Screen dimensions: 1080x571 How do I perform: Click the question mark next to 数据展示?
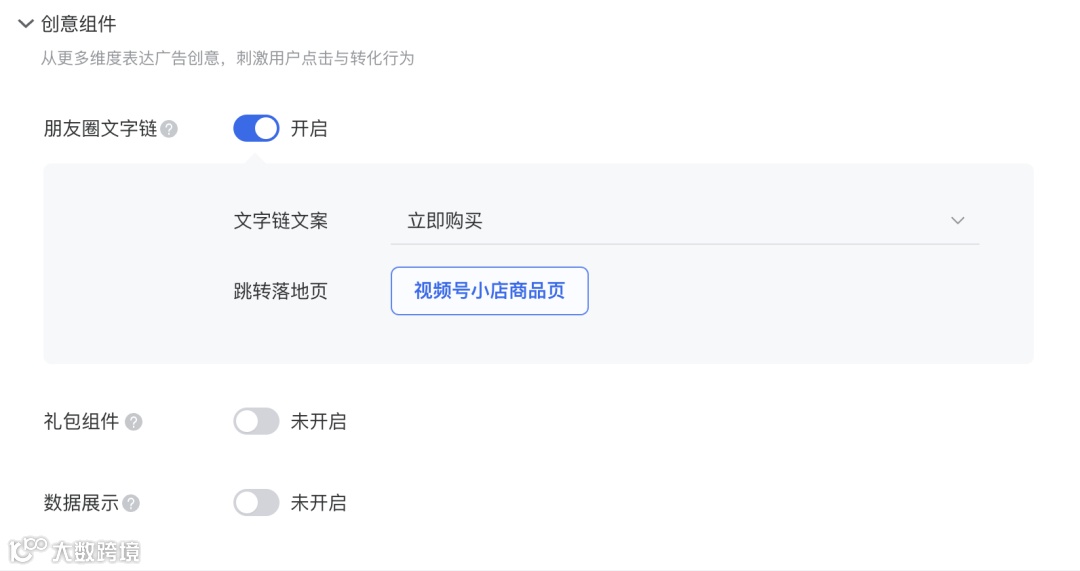(131, 503)
